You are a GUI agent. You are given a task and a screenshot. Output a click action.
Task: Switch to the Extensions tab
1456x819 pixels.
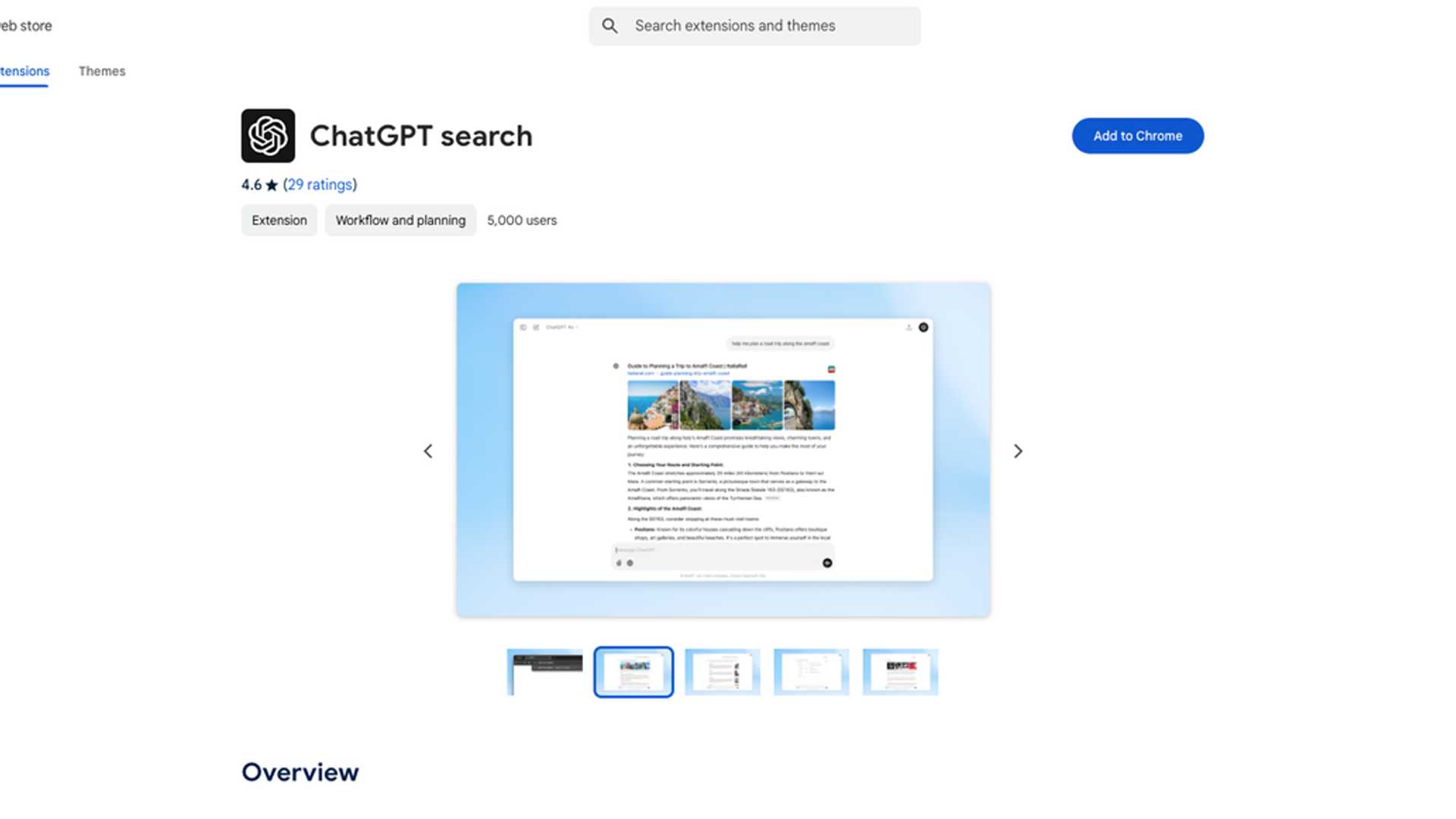point(24,71)
